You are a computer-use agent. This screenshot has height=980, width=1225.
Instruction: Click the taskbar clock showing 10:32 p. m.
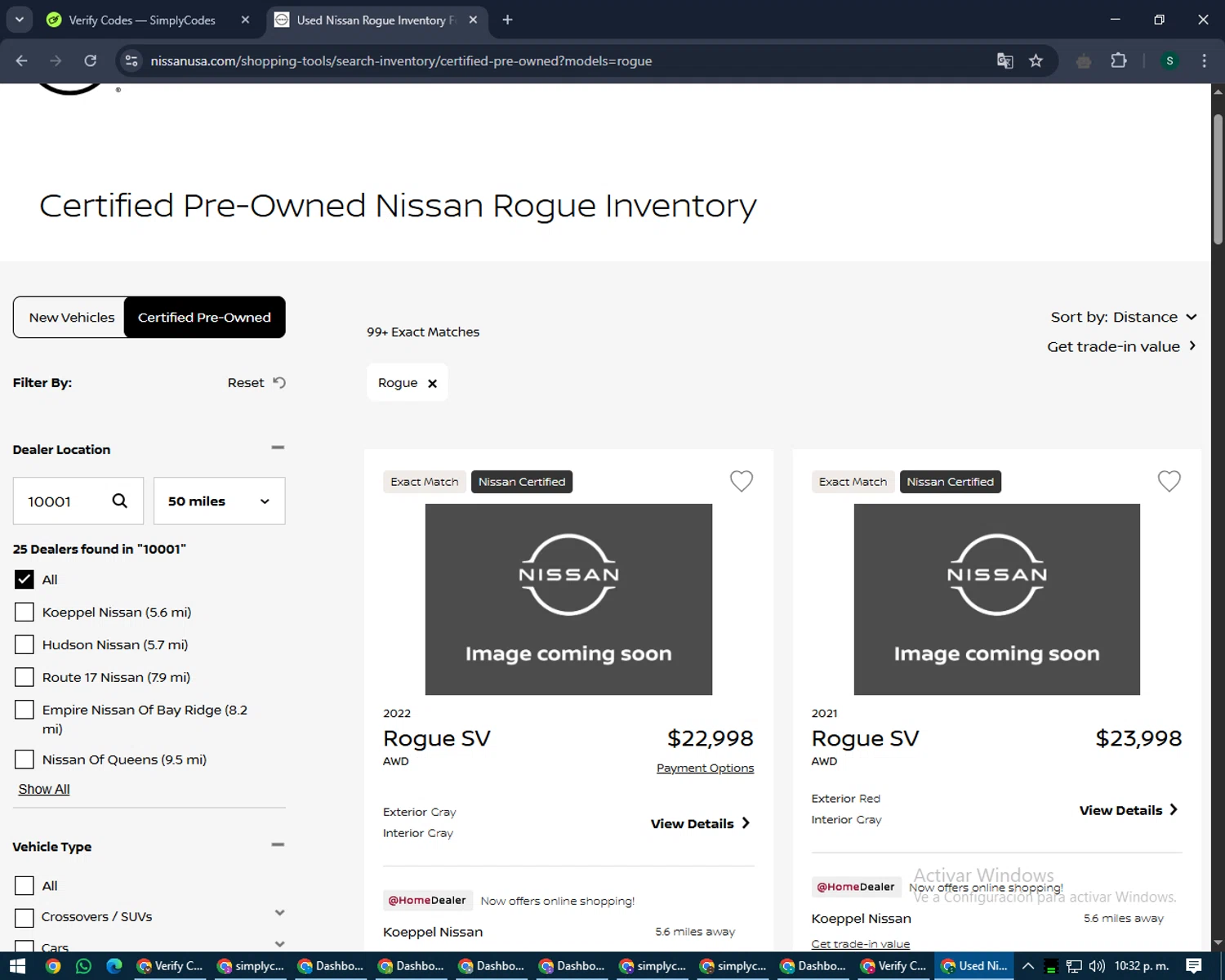pos(1142,966)
